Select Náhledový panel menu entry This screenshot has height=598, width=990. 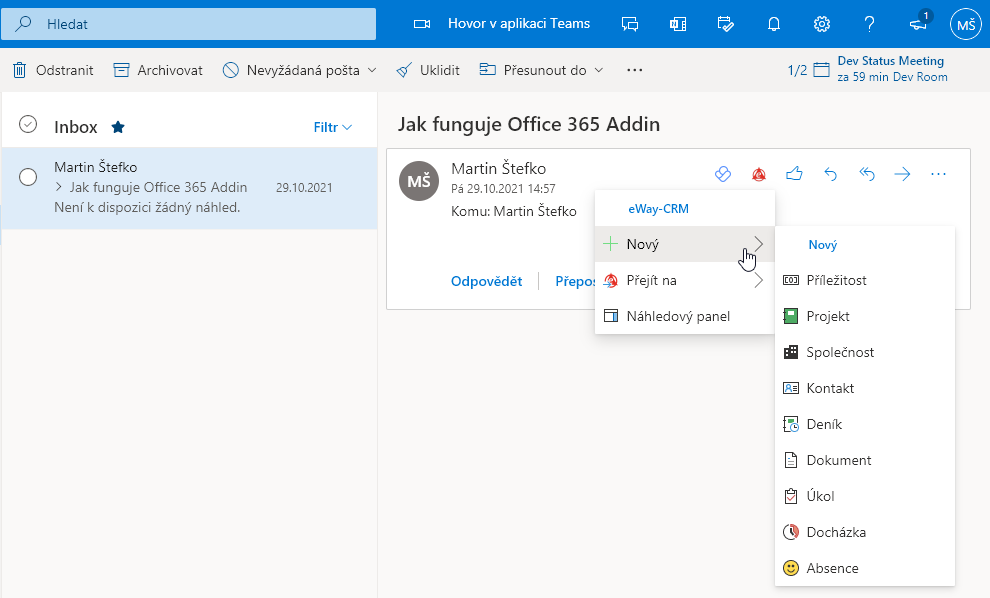(684, 316)
